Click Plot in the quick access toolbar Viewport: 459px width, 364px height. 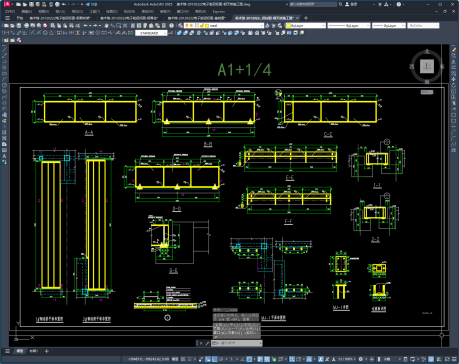57,4
